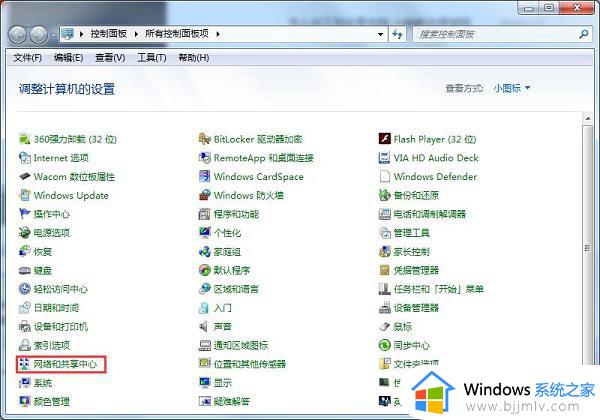600x420 pixels.
Task: Open the 编辑(E) menu
Action: click(68, 58)
